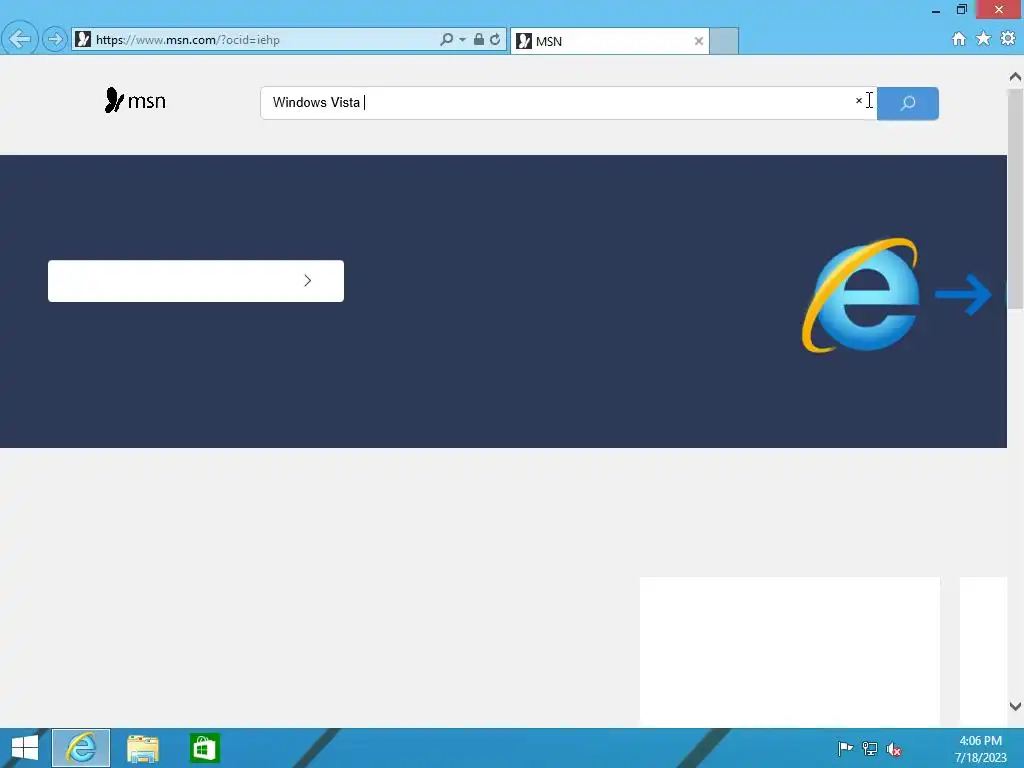The height and width of the screenshot is (768, 1024).
Task: Restore down the Internet Explorer window
Action: click(961, 9)
